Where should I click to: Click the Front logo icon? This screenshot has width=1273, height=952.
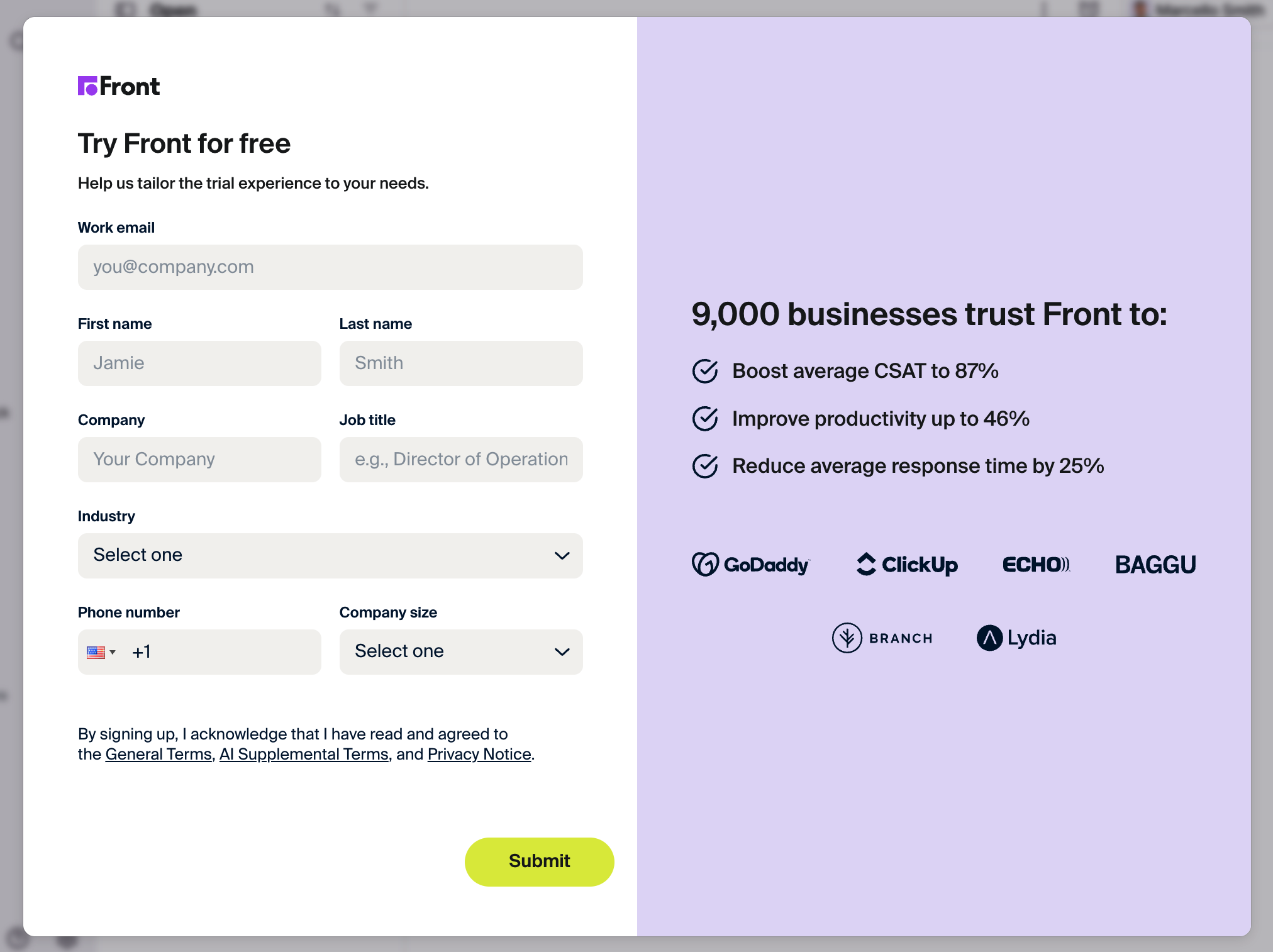[87, 86]
